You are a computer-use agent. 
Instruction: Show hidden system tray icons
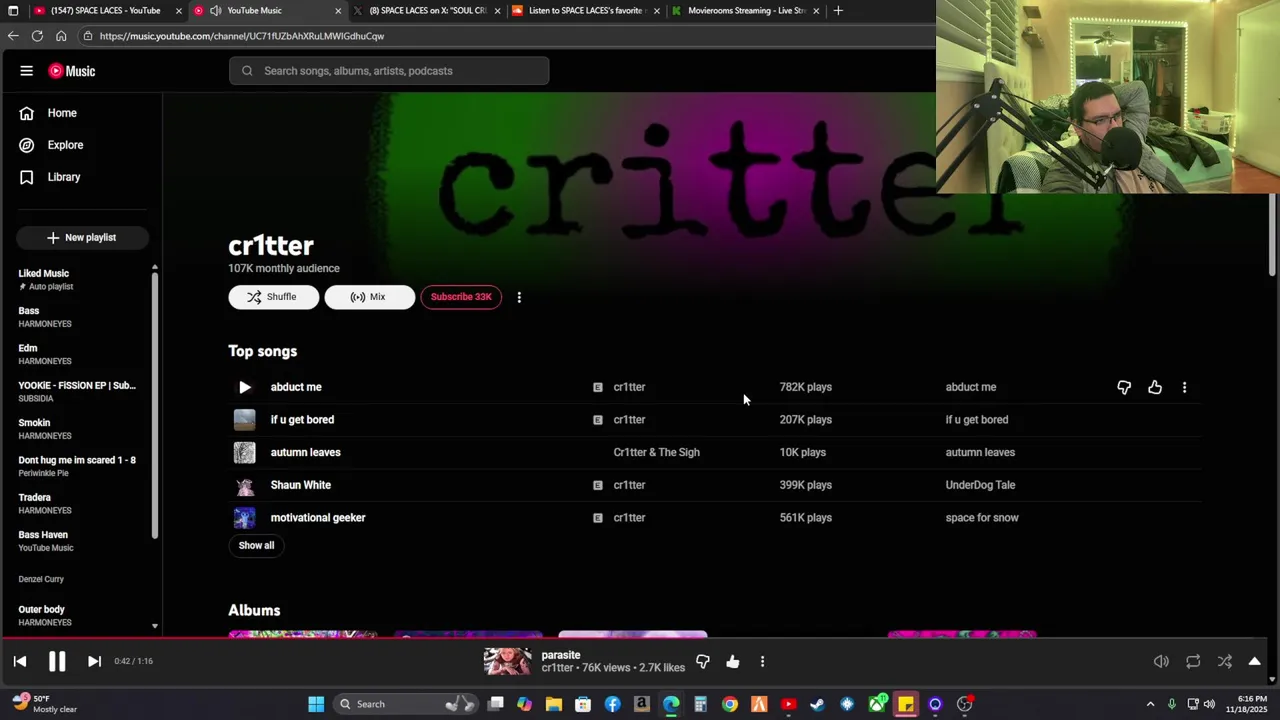tap(1150, 704)
